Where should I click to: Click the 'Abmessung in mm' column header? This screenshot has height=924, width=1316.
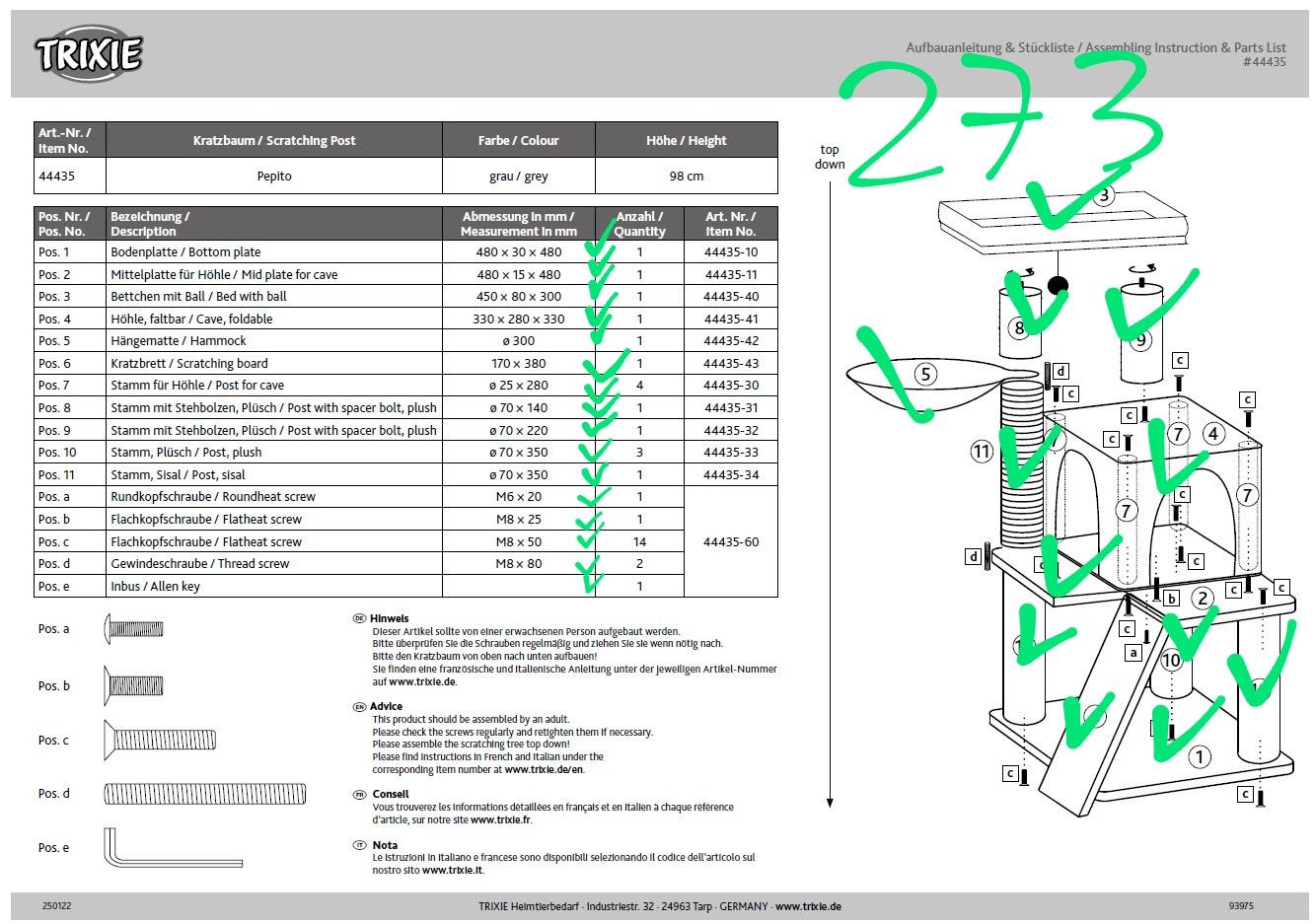point(518,224)
